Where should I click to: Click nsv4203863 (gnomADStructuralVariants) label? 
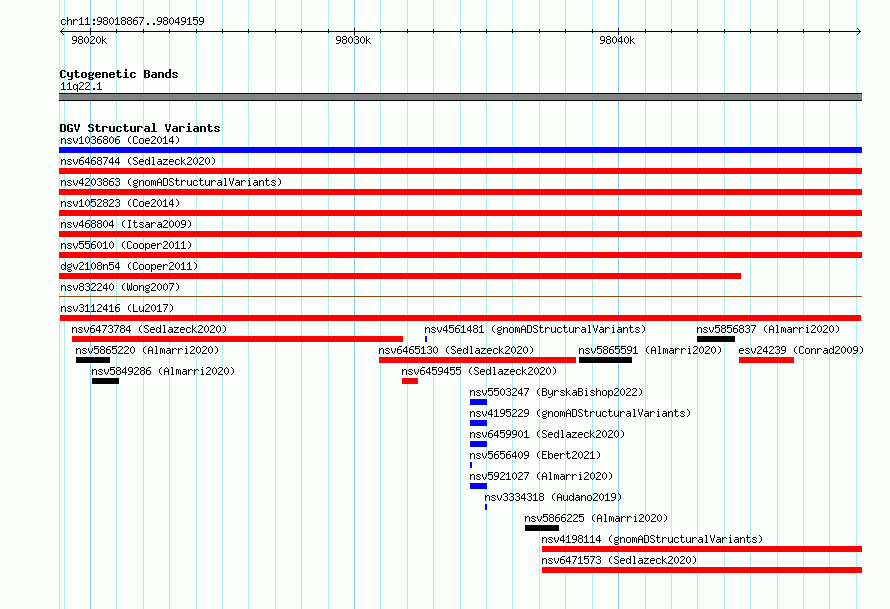point(171,182)
